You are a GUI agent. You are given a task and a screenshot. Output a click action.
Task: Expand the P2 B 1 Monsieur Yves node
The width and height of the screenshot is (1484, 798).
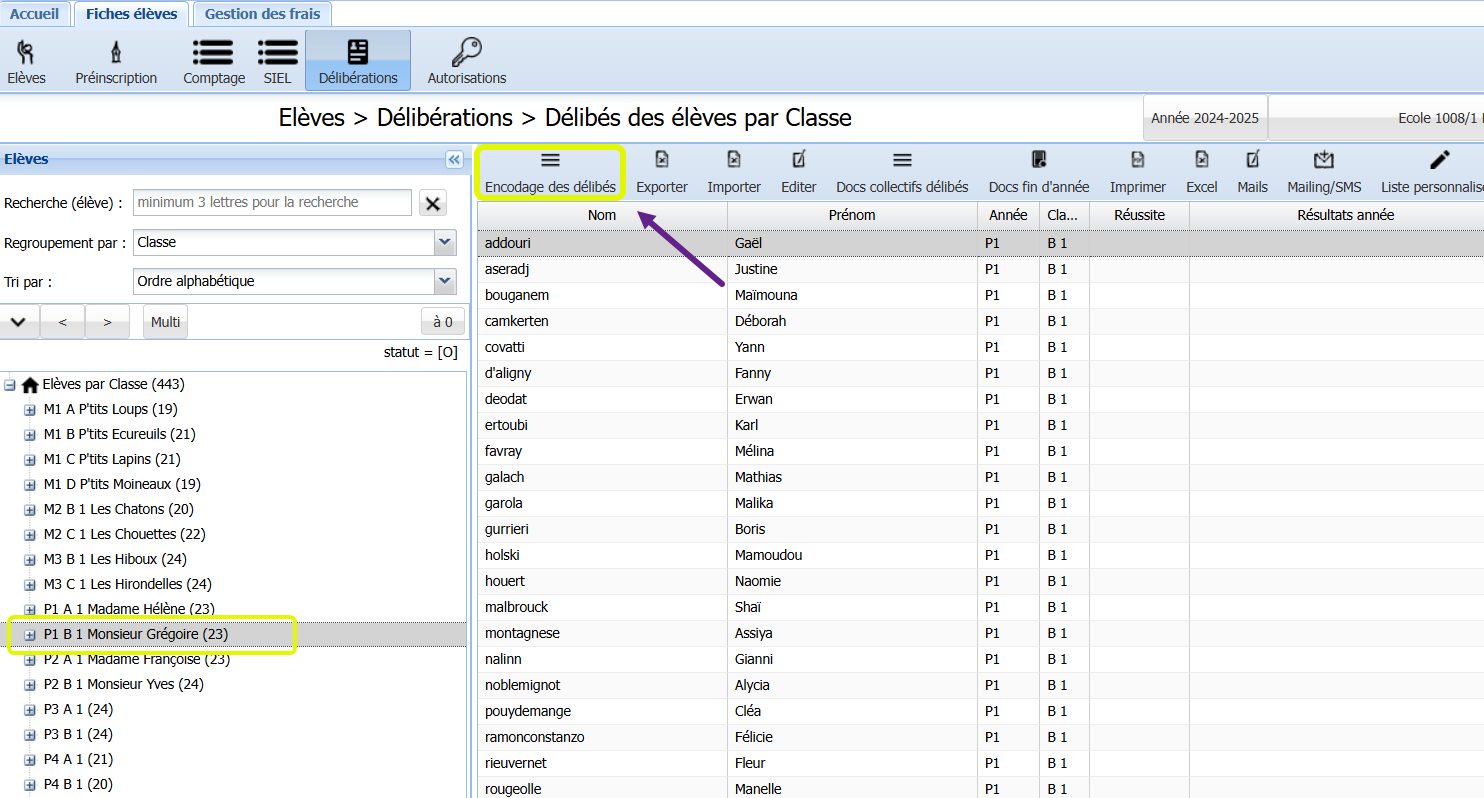click(29, 685)
